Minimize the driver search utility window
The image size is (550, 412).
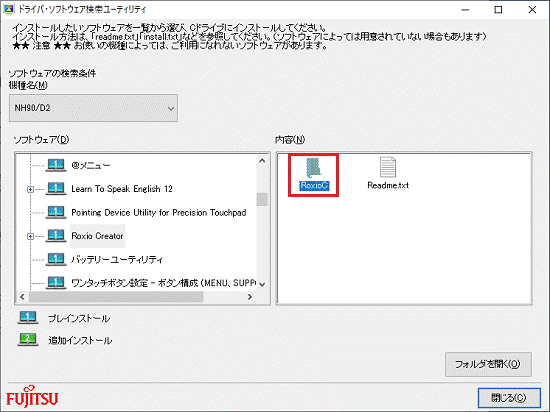click(465, 9)
